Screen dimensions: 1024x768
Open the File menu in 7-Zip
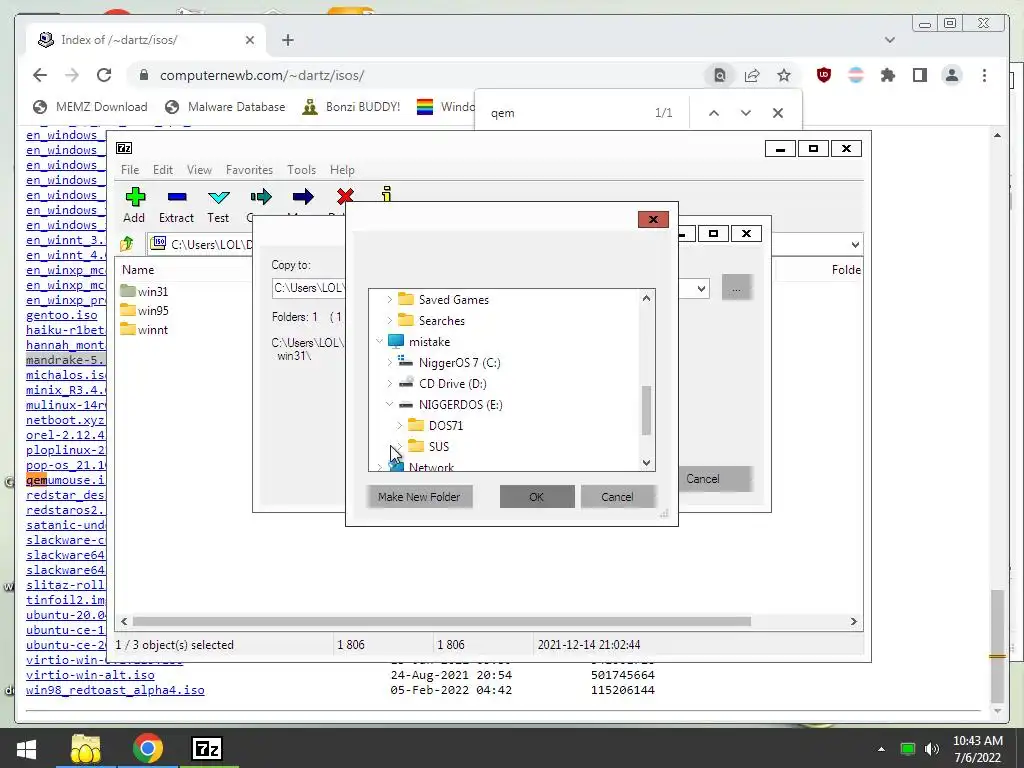coord(130,170)
